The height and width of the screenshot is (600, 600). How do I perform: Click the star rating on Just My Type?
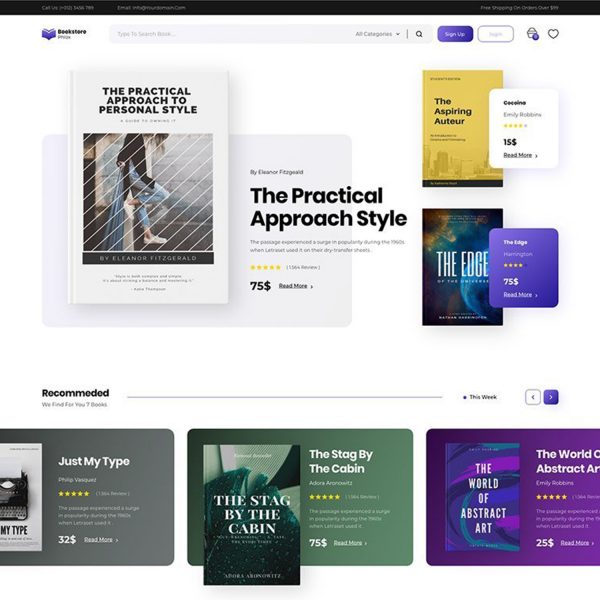[x=74, y=494]
